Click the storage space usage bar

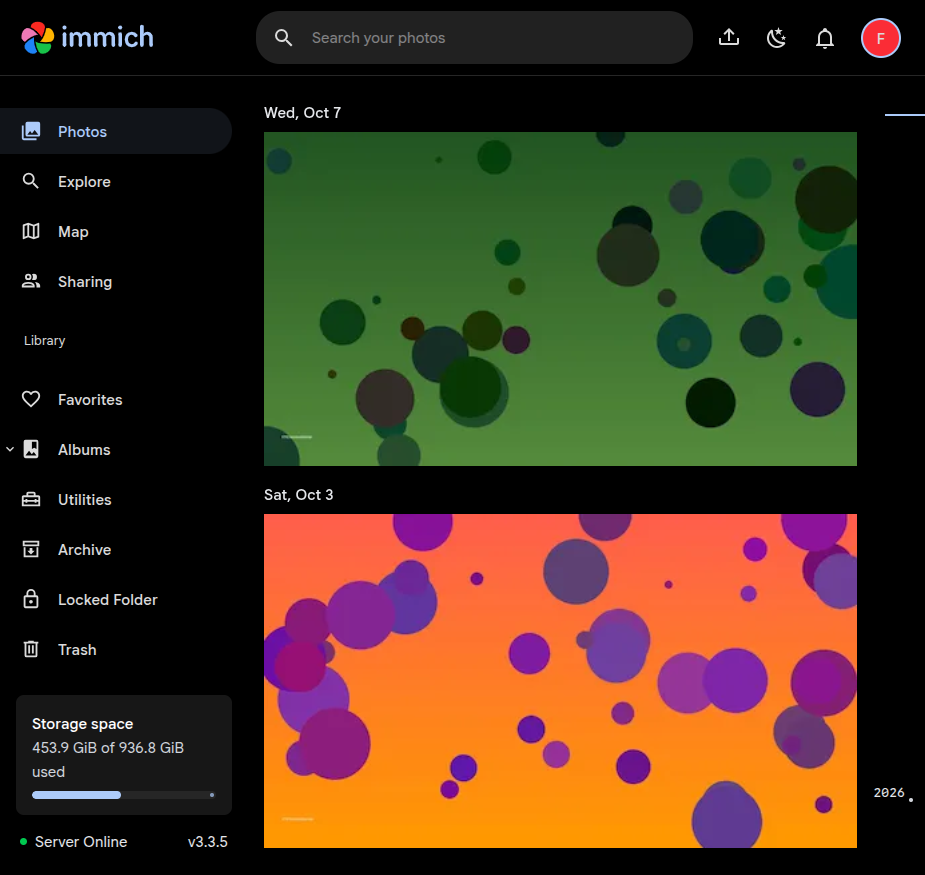124,795
